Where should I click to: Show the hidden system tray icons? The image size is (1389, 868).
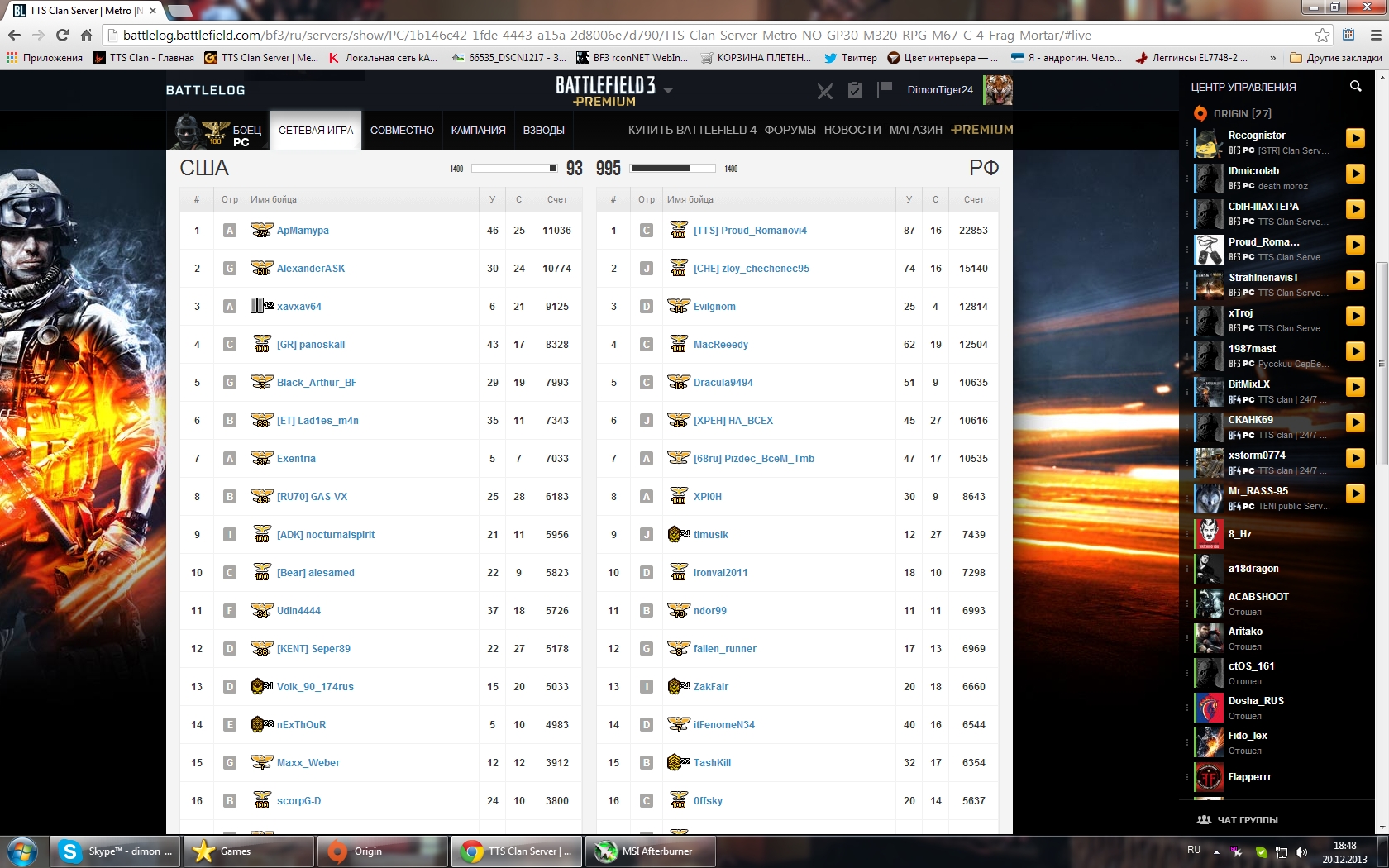pos(1216,851)
